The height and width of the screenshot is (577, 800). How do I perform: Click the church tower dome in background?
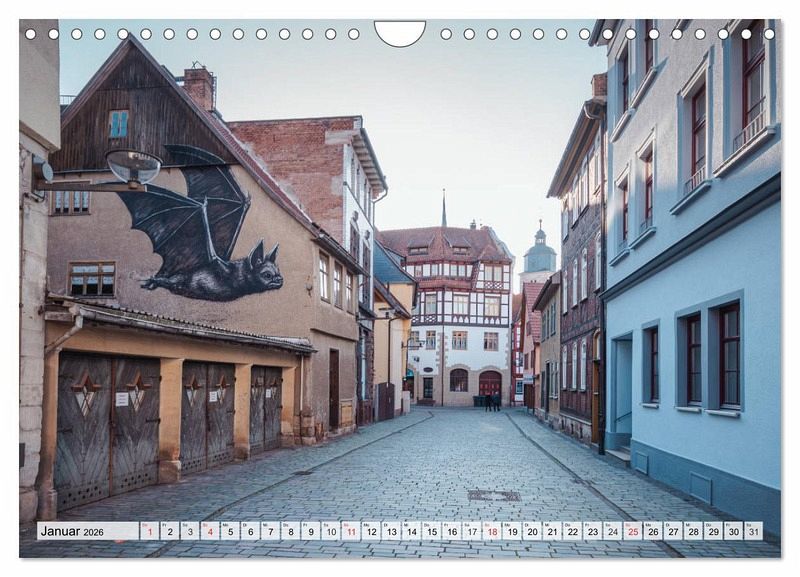(x=539, y=255)
